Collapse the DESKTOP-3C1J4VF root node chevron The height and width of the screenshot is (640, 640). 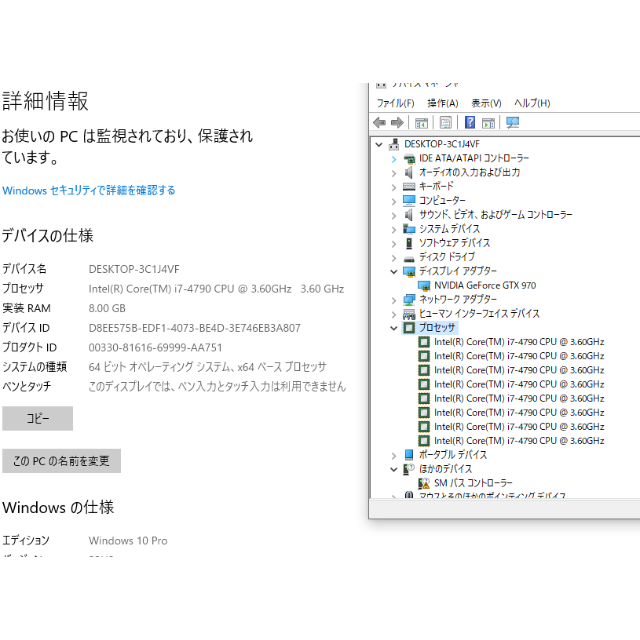click(379, 144)
